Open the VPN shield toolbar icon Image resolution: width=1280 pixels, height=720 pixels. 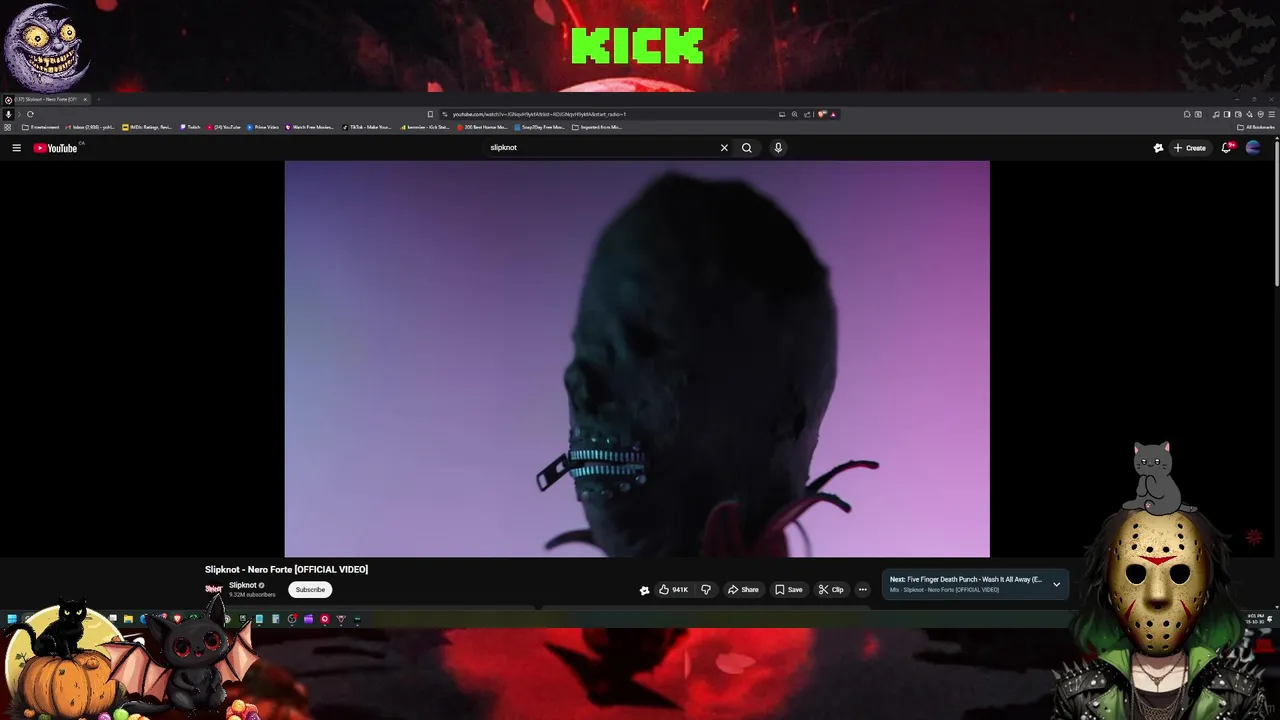[1260, 114]
